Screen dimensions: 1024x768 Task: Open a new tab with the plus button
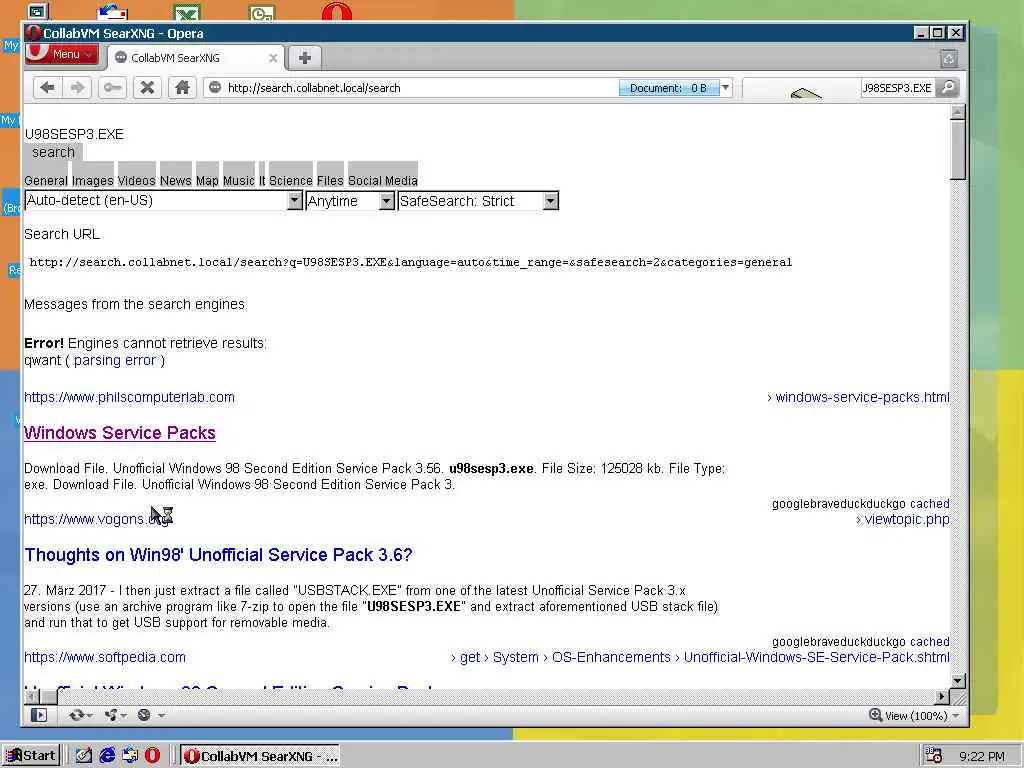point(304,58)
